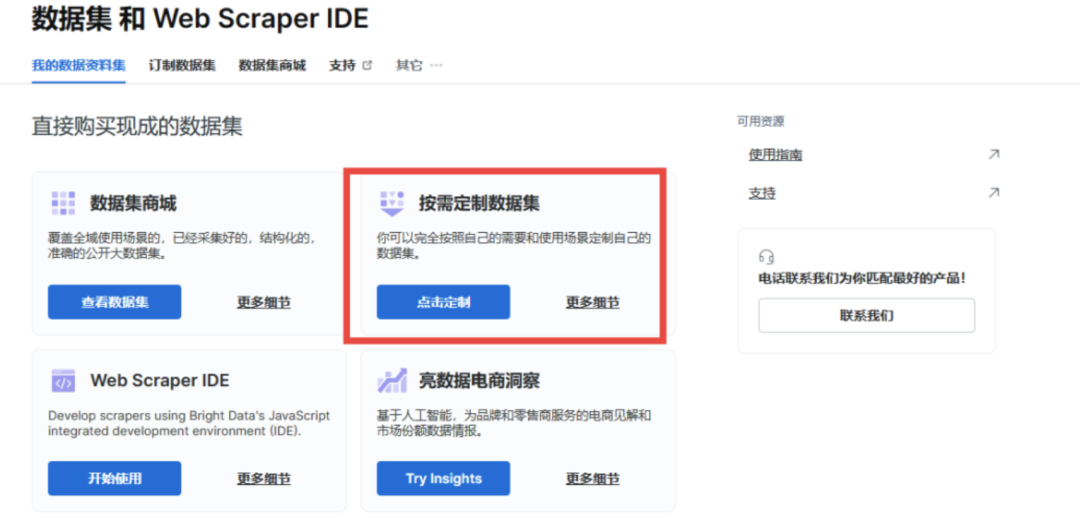The height and width of the screenshot is (521, 1080).
Task: Open 更多细节 link in 按需定制数据集 card
Action: coord(592,303)
